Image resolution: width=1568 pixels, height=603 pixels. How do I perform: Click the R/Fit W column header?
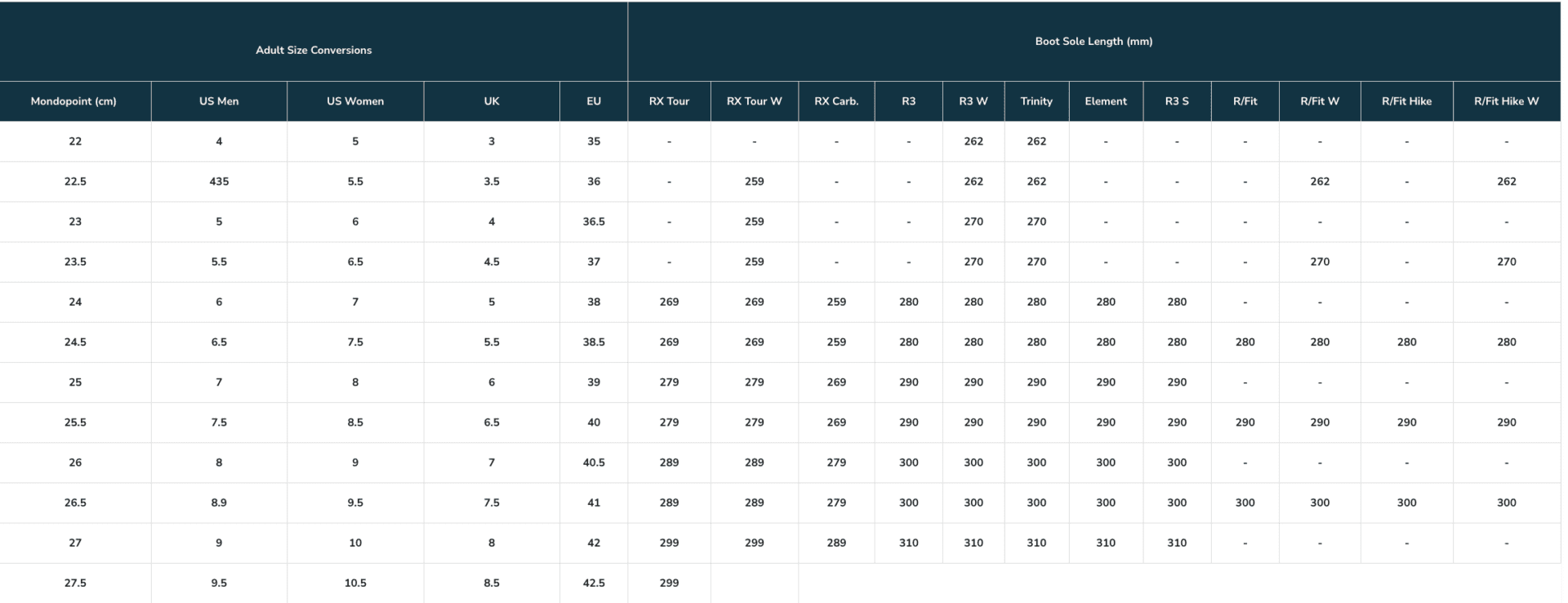click(1320, 101)
